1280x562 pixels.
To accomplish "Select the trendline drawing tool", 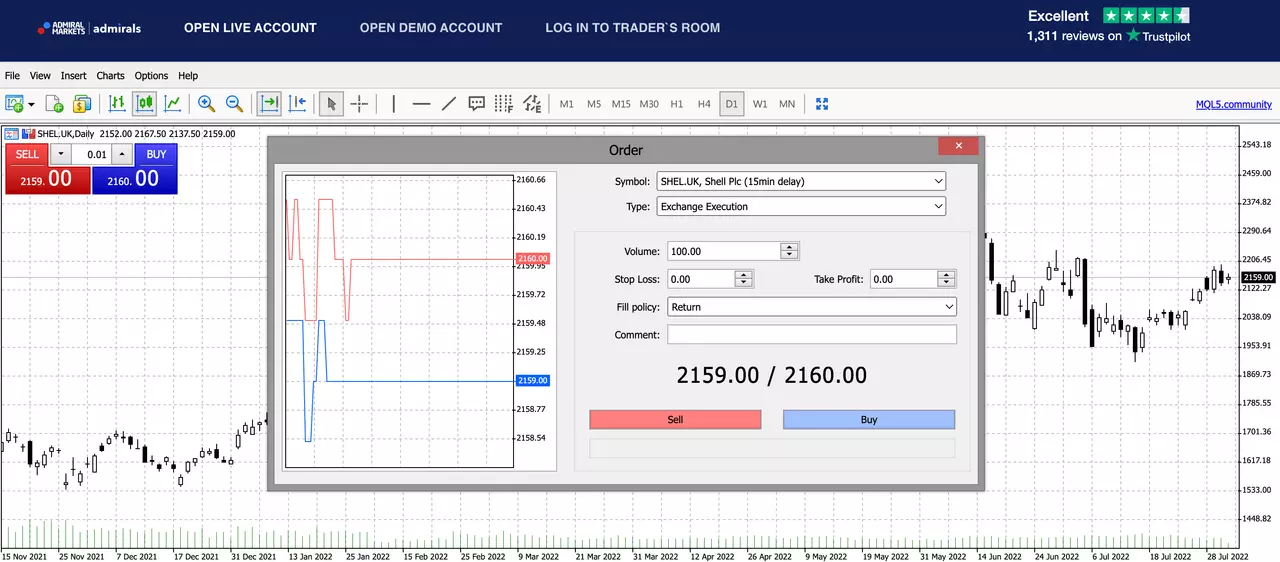I will click(x=449, y=103).
